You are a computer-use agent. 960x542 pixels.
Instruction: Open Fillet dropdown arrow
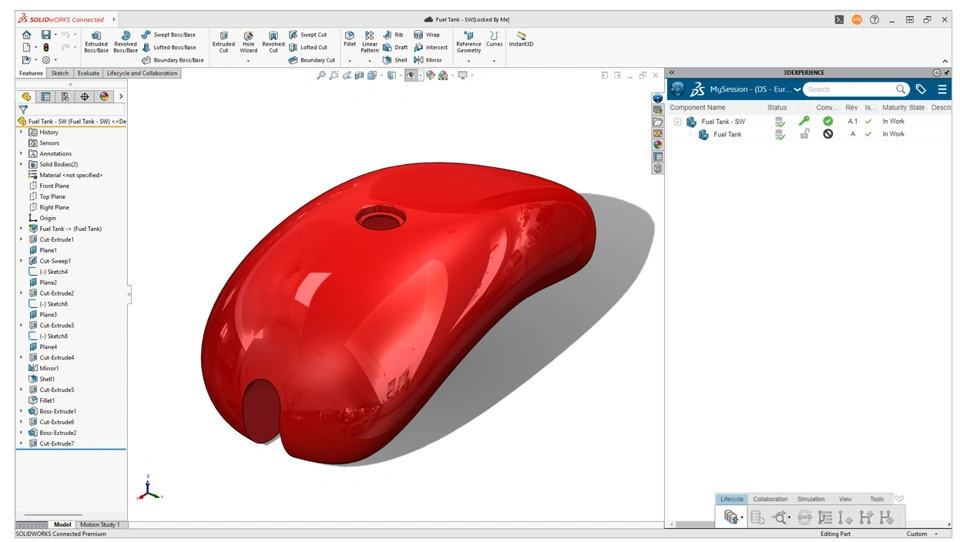350,61
